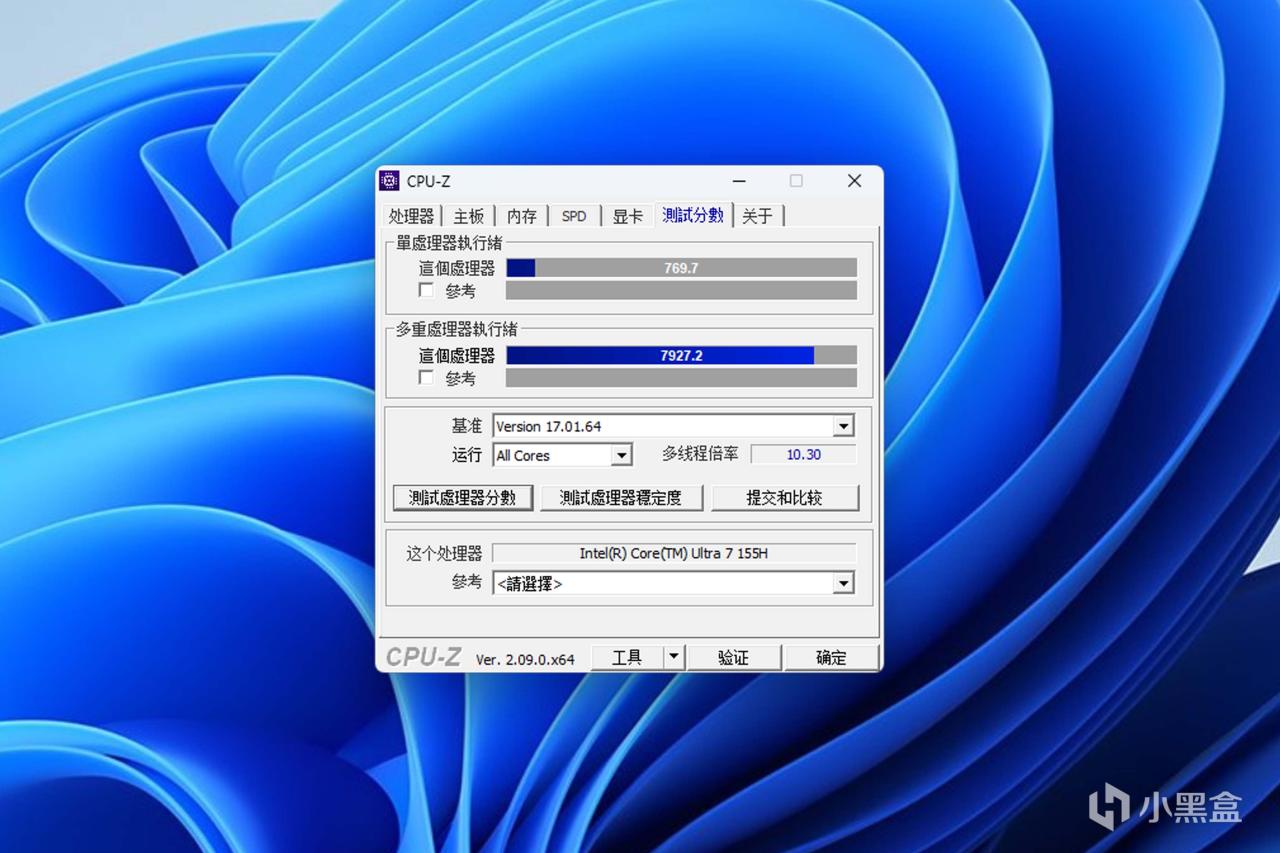1280x853 pixels.
Task: Open the 參考 <請選擇> dropdown
Action: (x=674, y=583)
